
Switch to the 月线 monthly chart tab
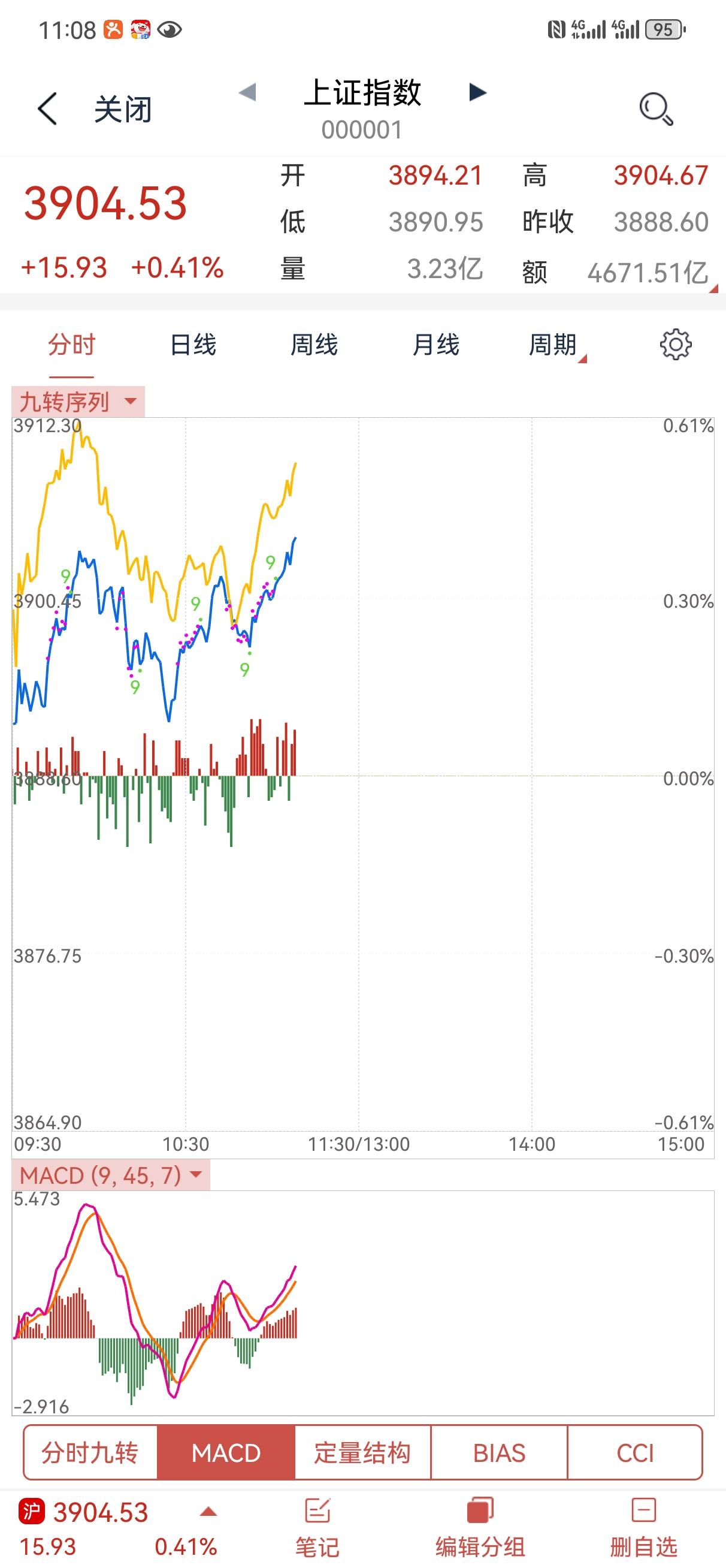pos(435,345)
